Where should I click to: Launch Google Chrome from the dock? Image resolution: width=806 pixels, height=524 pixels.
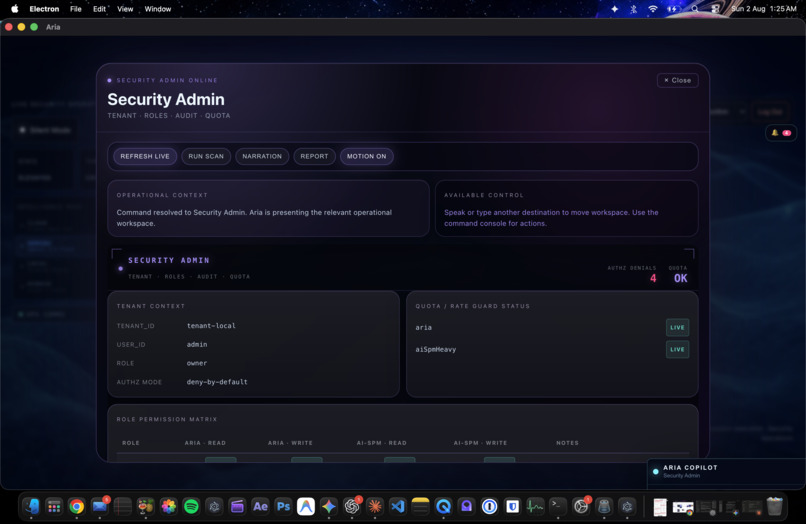(77, 507)
